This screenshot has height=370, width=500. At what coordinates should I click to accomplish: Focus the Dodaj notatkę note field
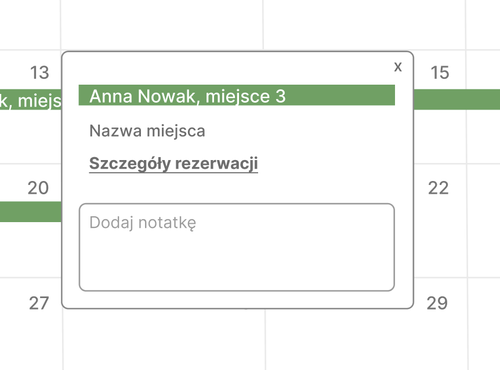(x=237, y=247)
